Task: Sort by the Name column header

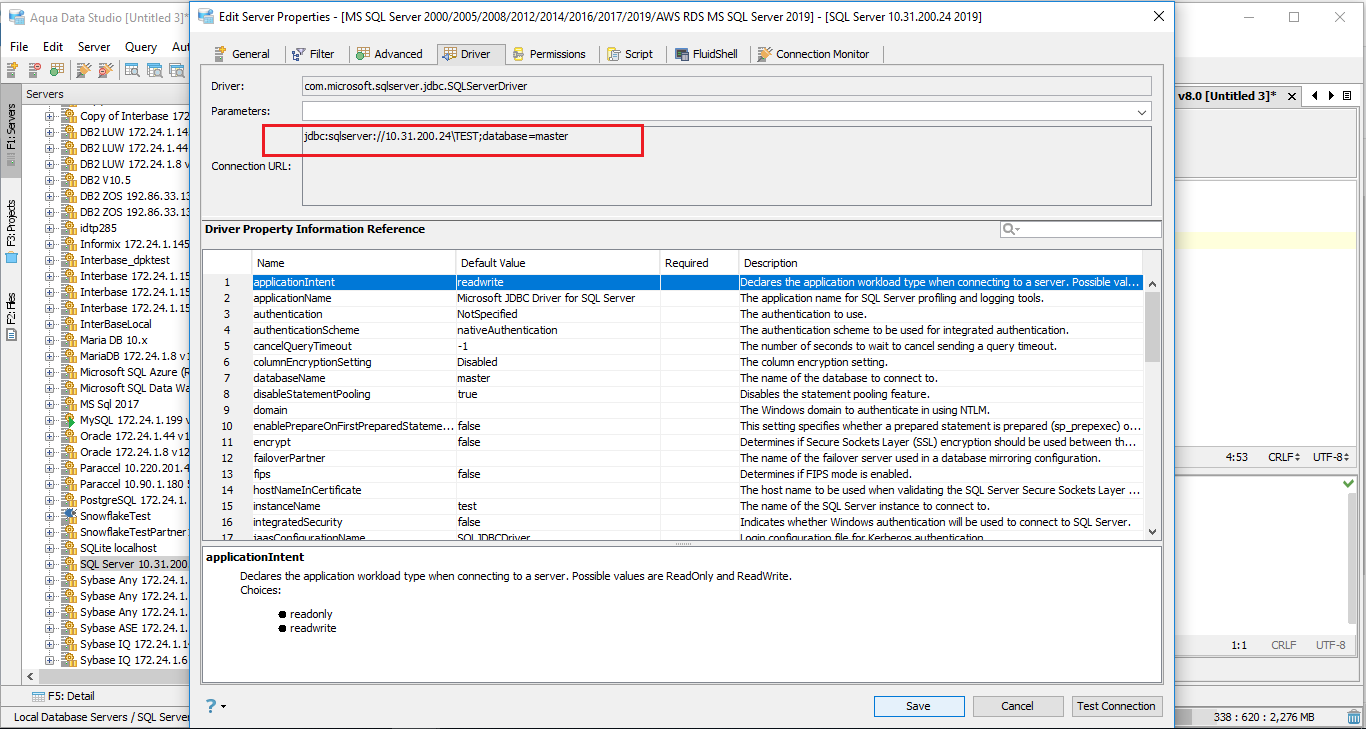Action: click(x=353, y=263)
